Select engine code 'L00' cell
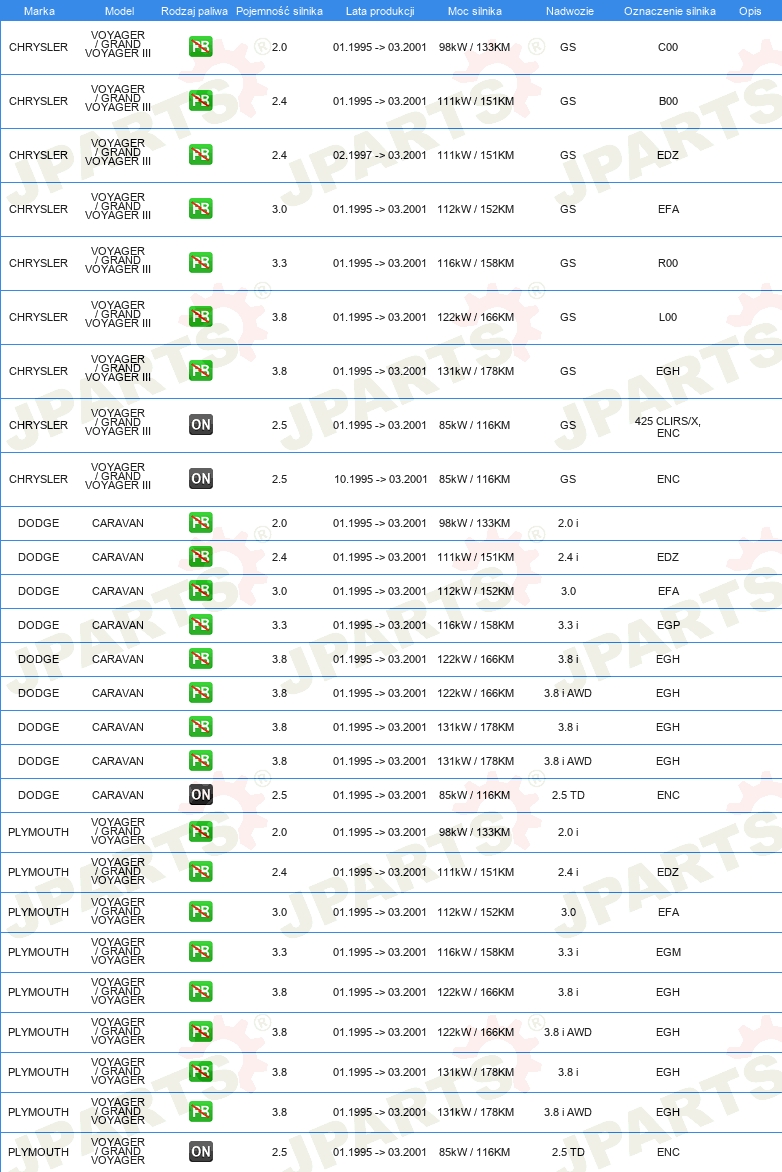The image size is (782, 1172). click(668, 317)
